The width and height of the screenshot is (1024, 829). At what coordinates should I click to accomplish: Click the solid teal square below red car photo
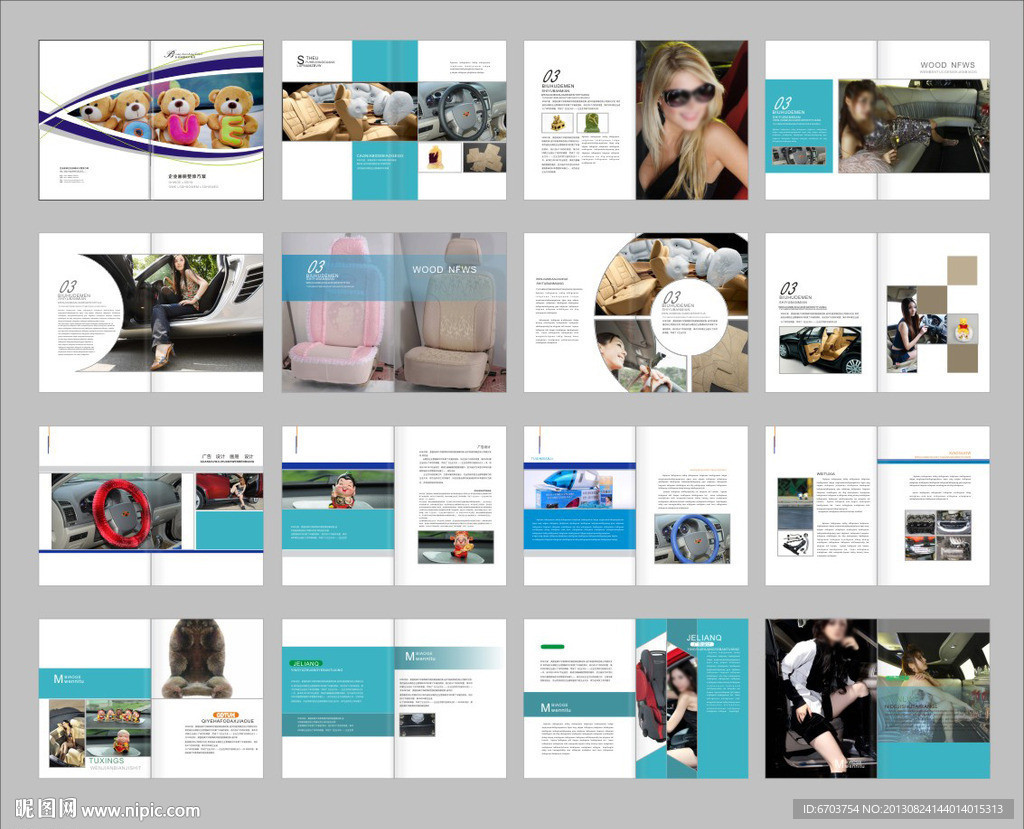229,530
